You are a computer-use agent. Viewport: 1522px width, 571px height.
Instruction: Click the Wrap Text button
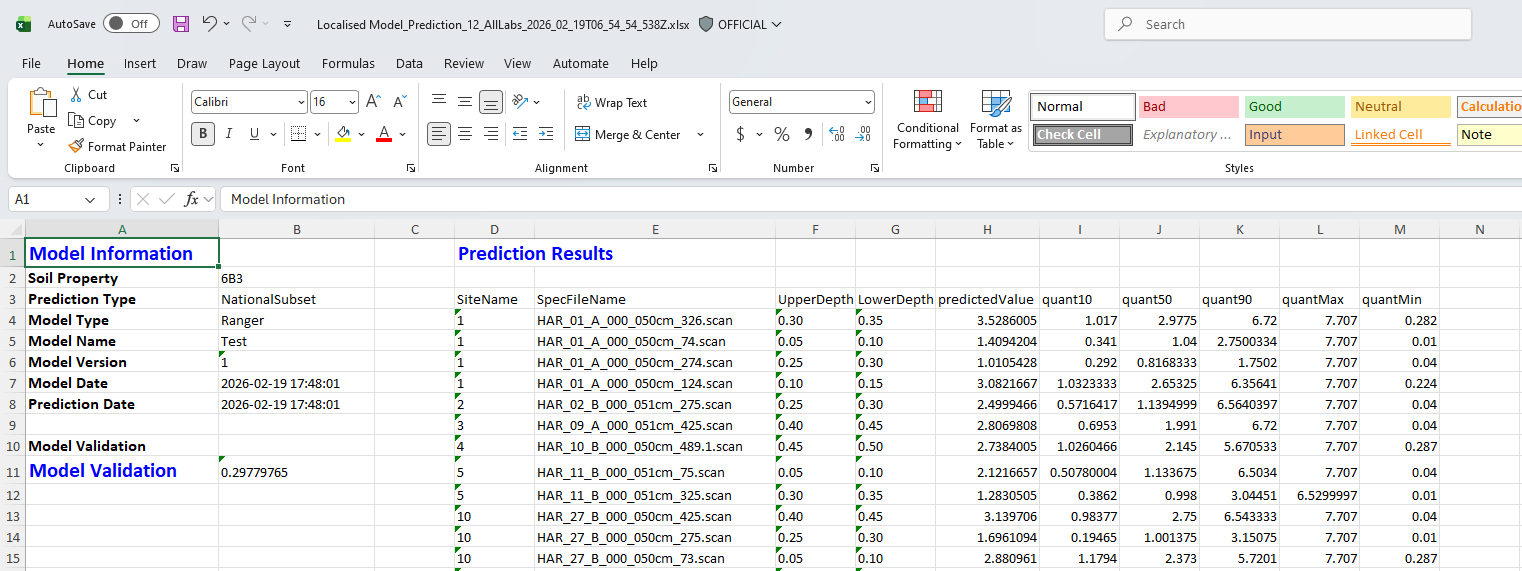click(x=611, y=102)
